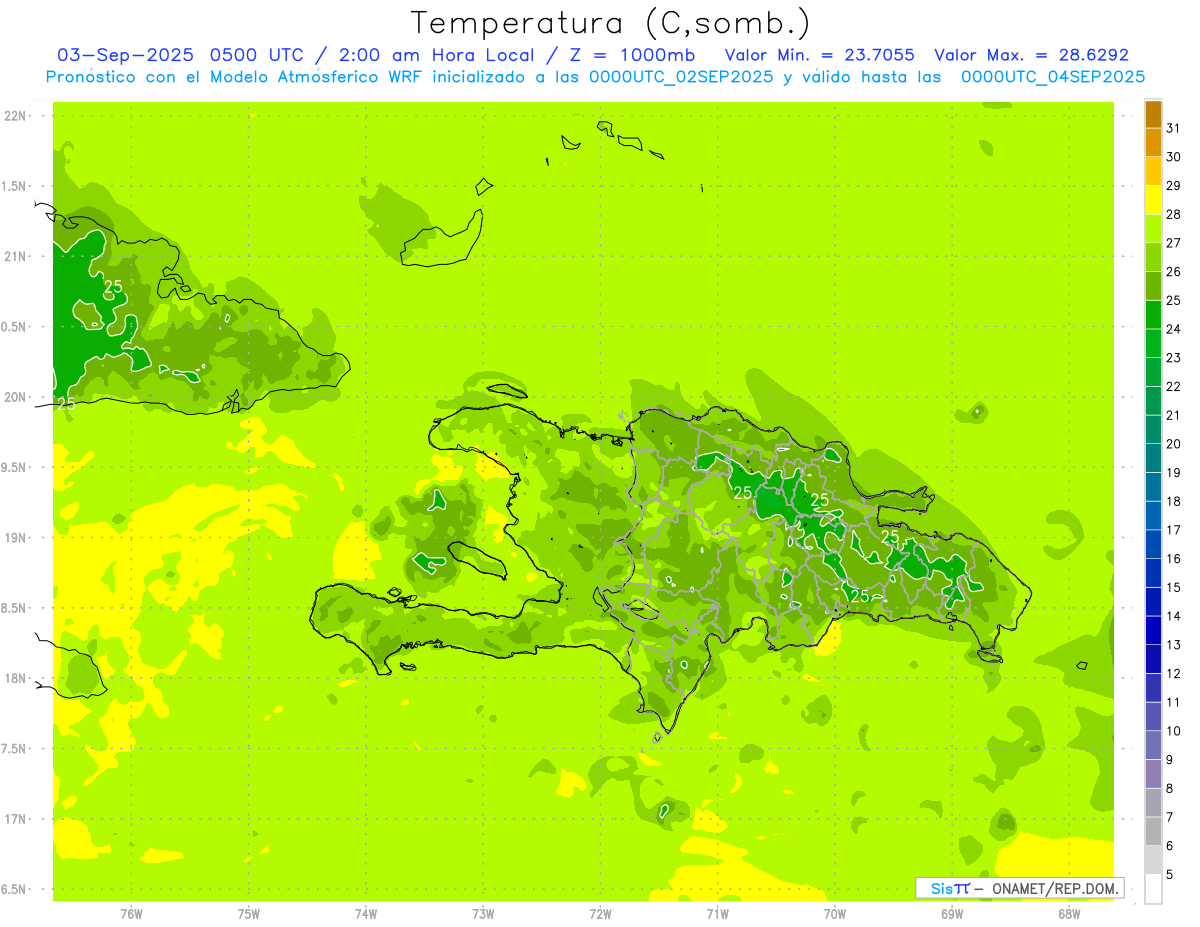Screen dimensions: 1200x927
Task: Click the yellow color bar segment between 28 and 29
Action: 1153,200
